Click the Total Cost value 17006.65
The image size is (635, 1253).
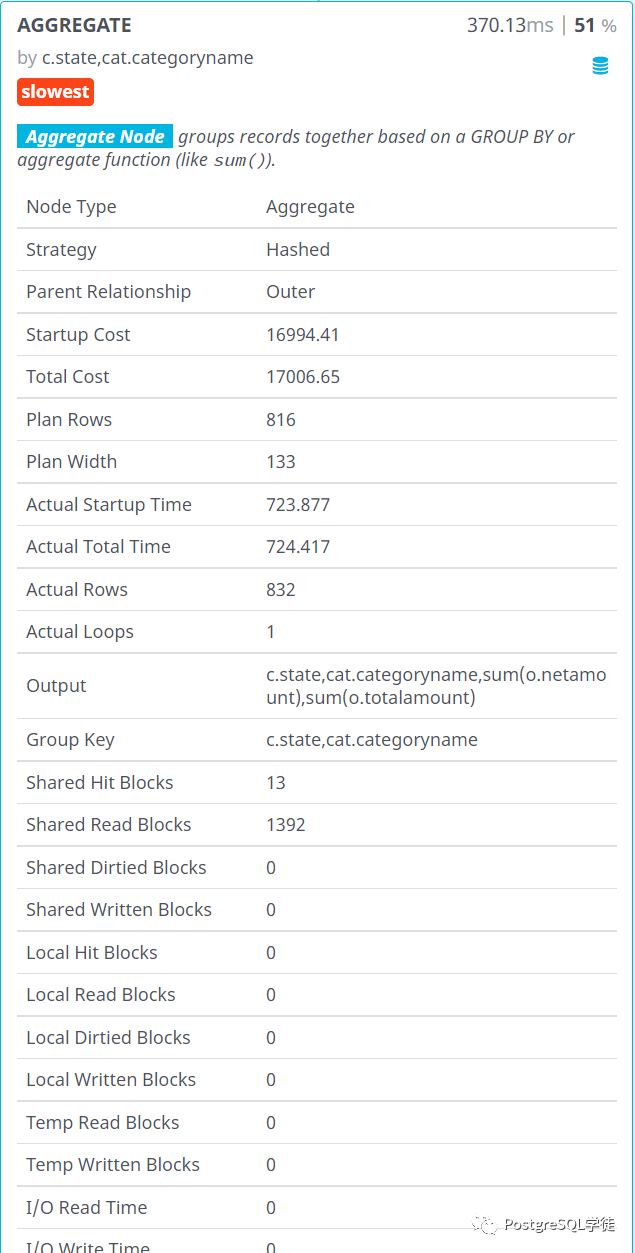pyautogui.click(x=302, y=377)
